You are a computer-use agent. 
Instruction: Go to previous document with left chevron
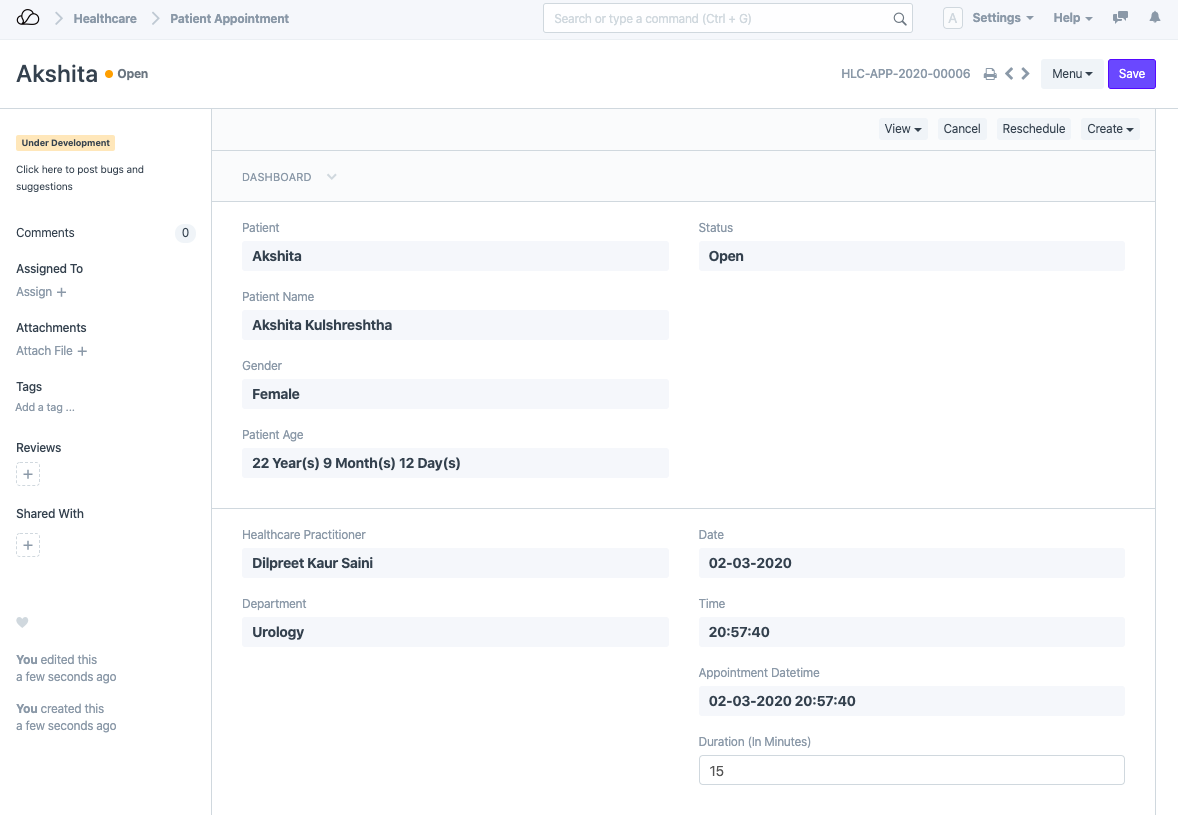pos(1009,74)
